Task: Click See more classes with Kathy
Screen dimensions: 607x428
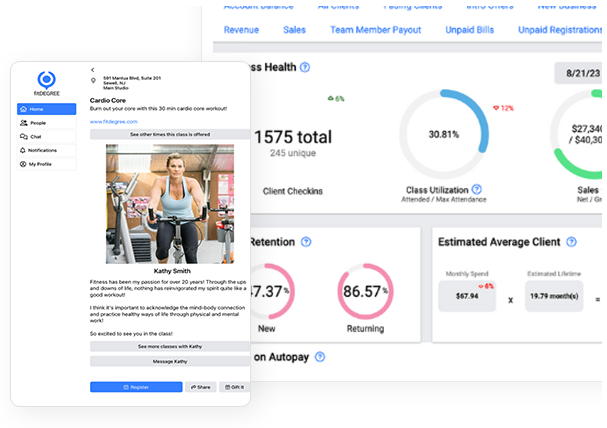Action: [x=170, y=346]
